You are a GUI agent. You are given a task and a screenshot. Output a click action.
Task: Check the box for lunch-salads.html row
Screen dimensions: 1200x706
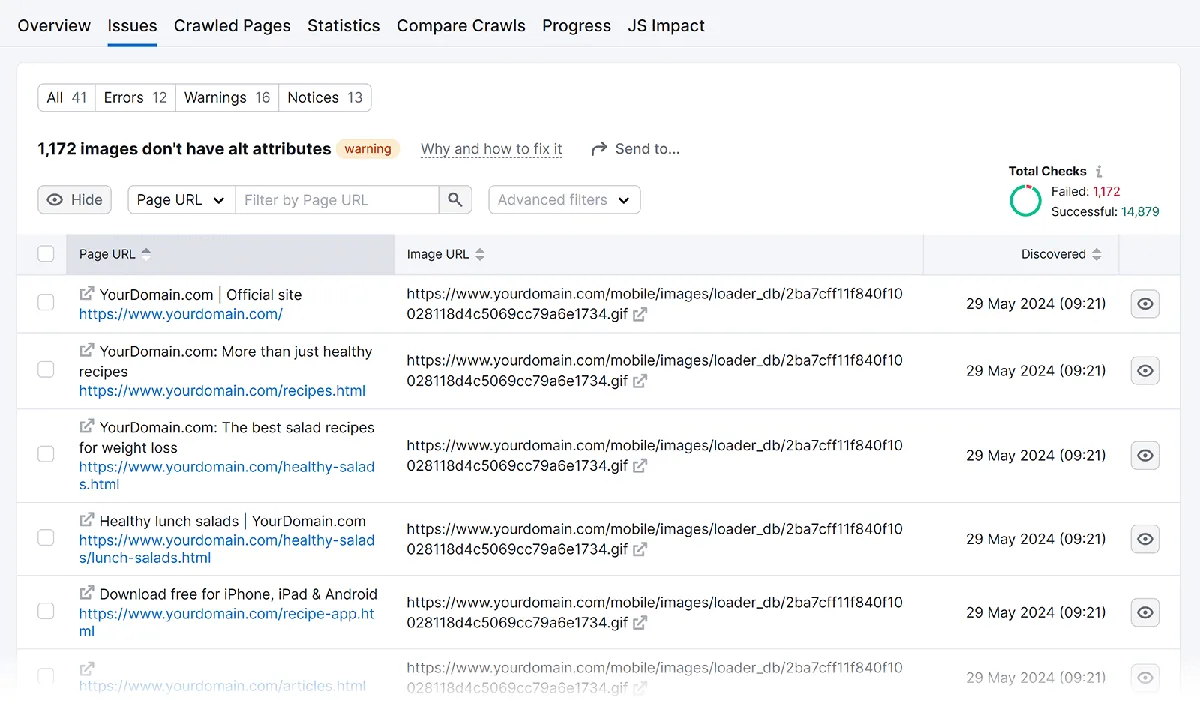coord(46,538)
